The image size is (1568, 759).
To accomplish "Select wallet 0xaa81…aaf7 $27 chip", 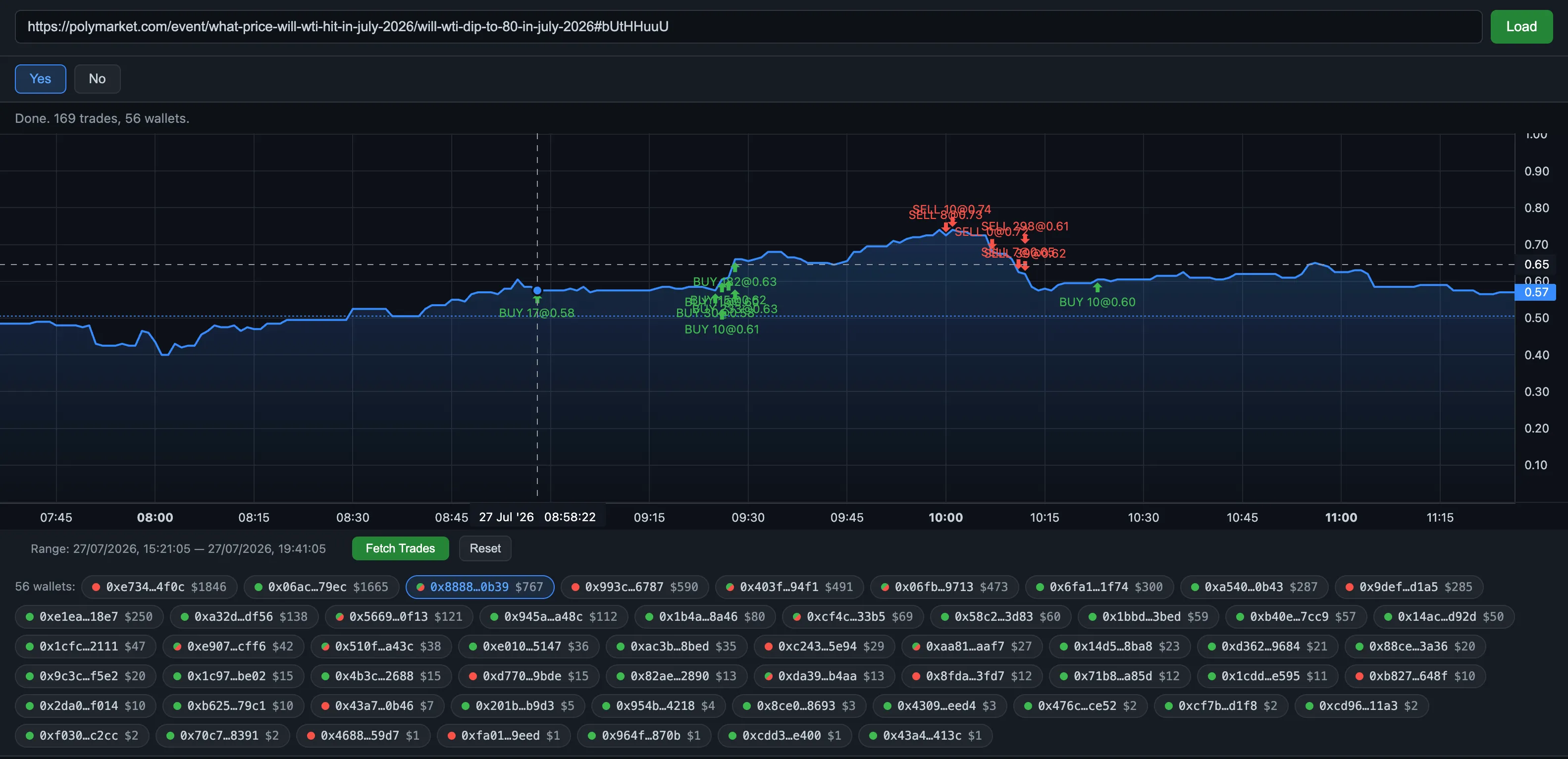I will click(972, 647).
